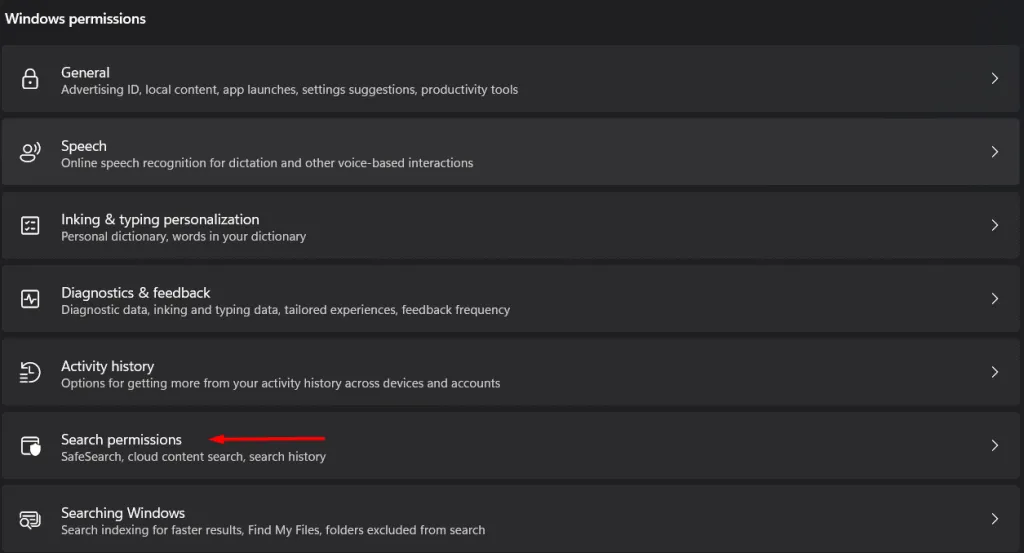This screenshot has height=553, width=1024.
Task: Select Search permissions title
Action: 121,439
